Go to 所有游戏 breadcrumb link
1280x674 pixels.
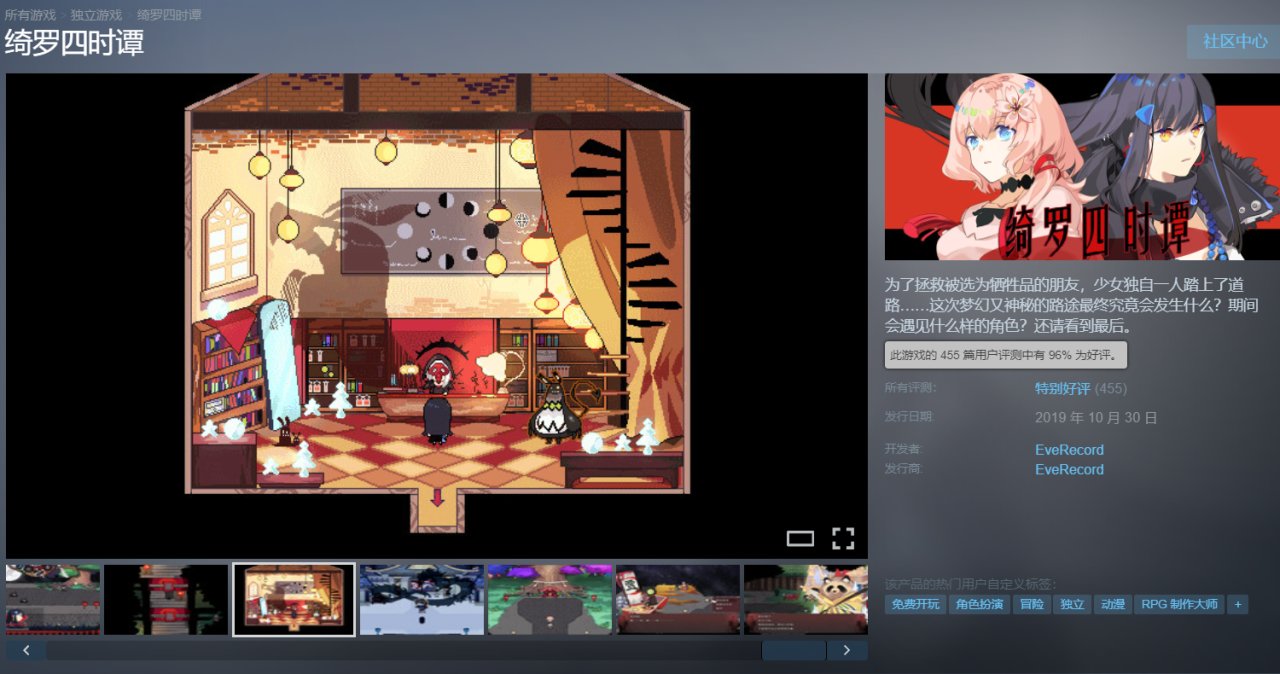(30, 15)
